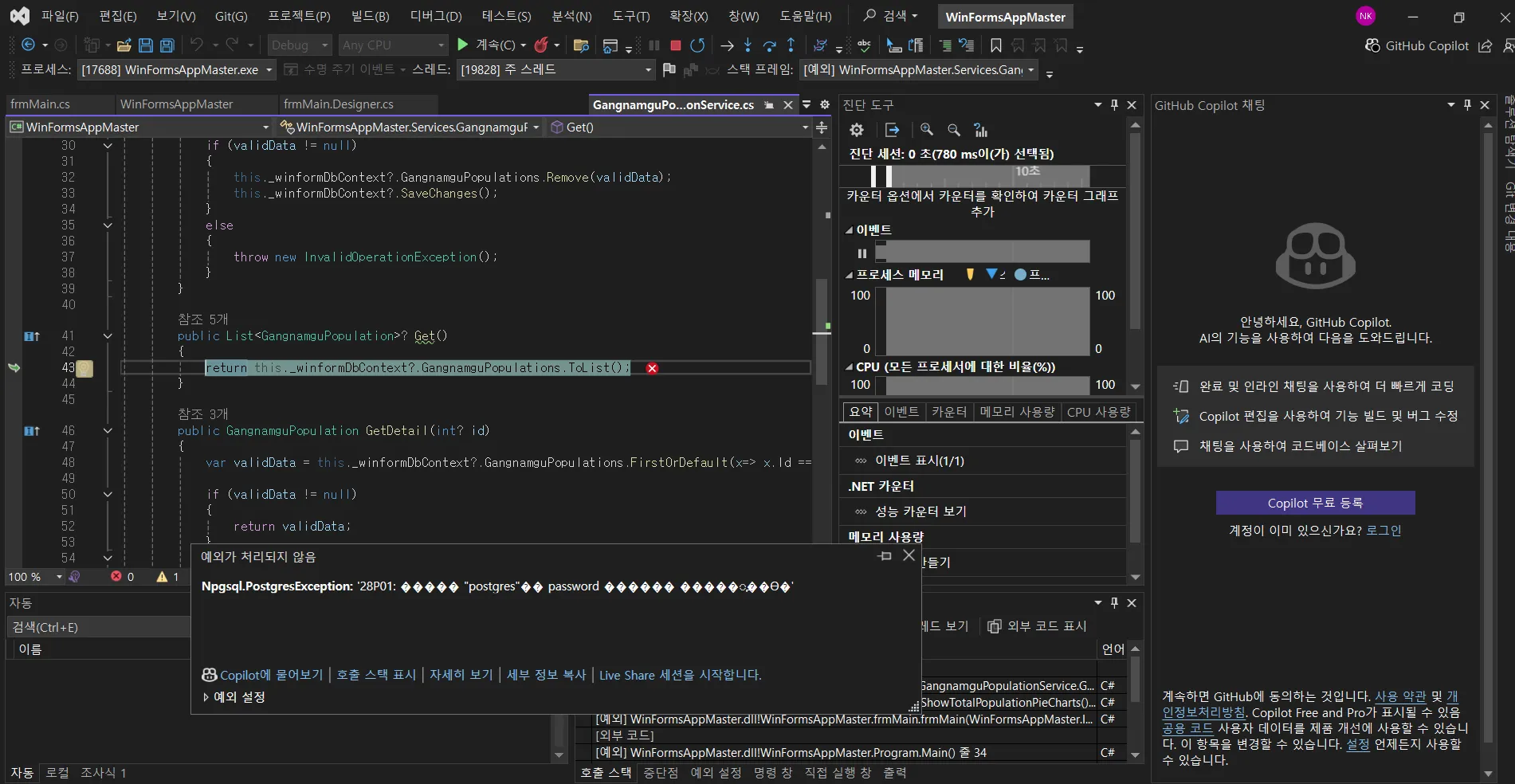
Task: Click the Step Over debug icon
Action: [769, 45]
